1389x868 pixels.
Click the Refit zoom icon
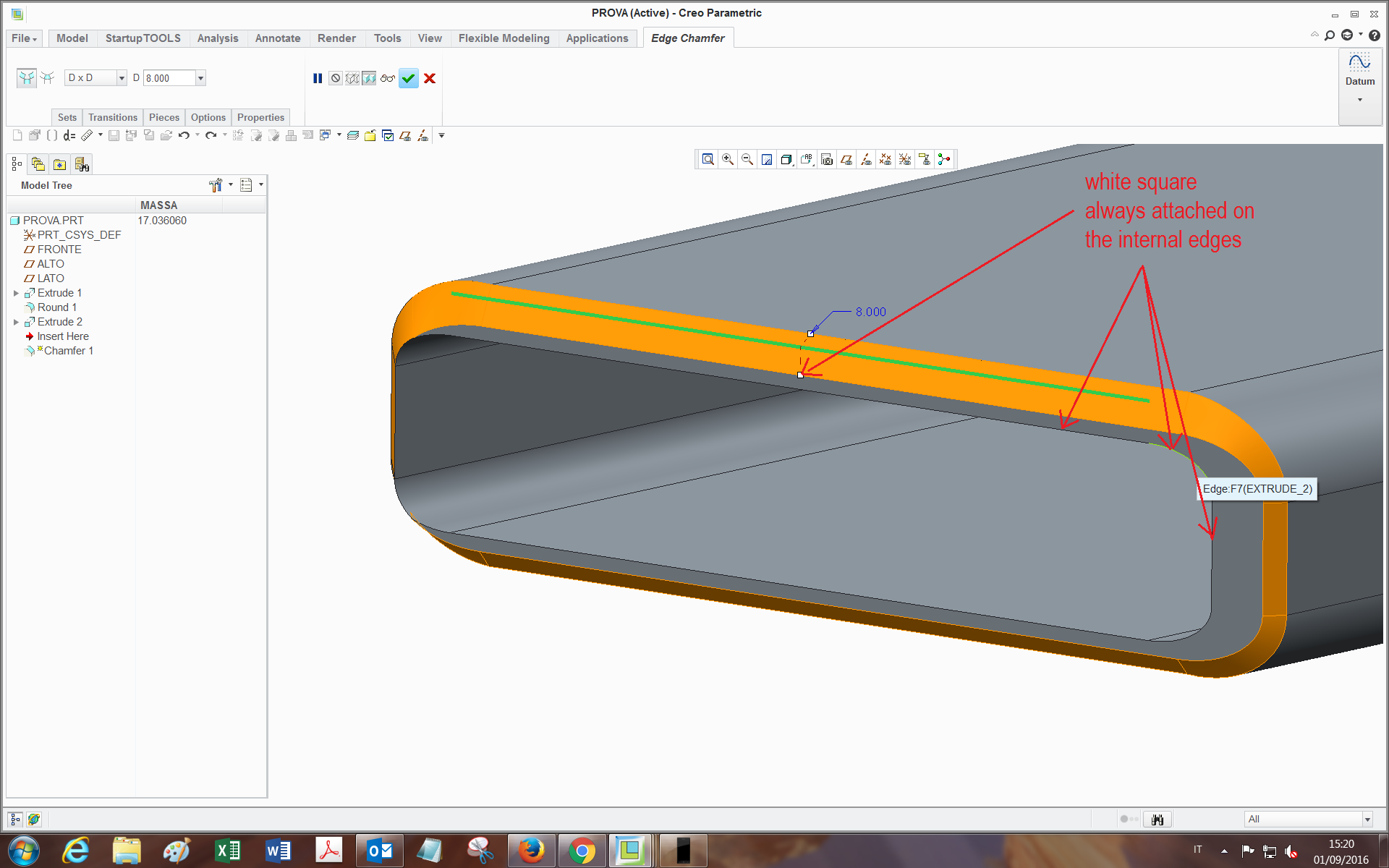[708, 159]
